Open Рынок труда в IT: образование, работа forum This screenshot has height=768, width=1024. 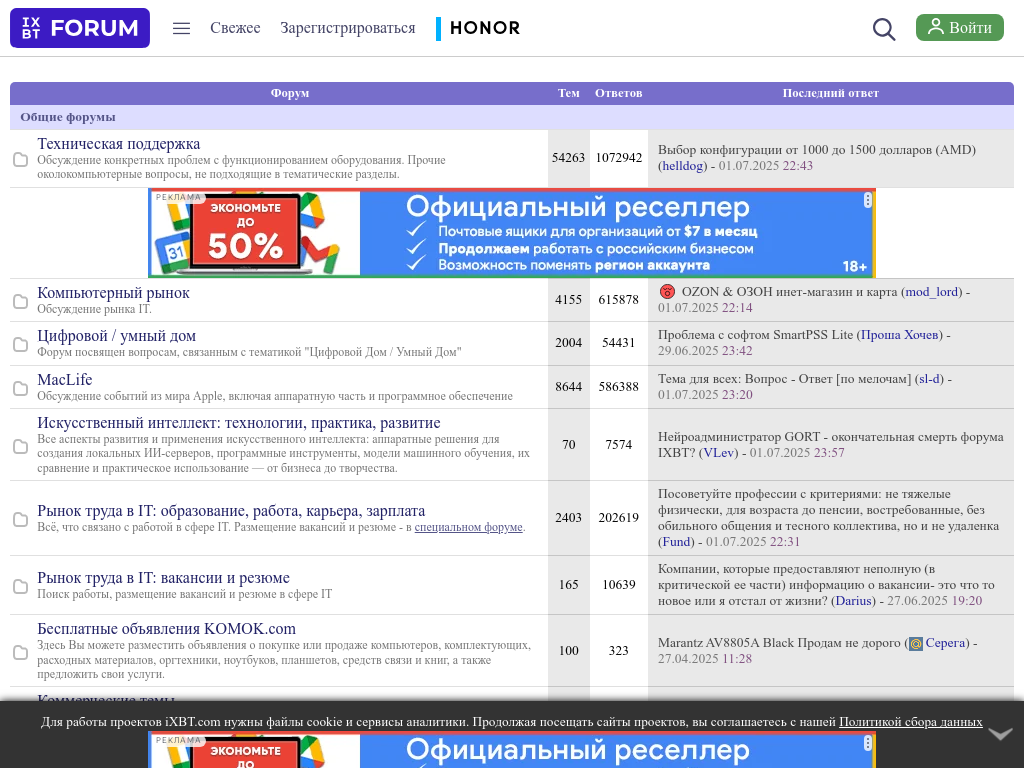pos(231,511)
